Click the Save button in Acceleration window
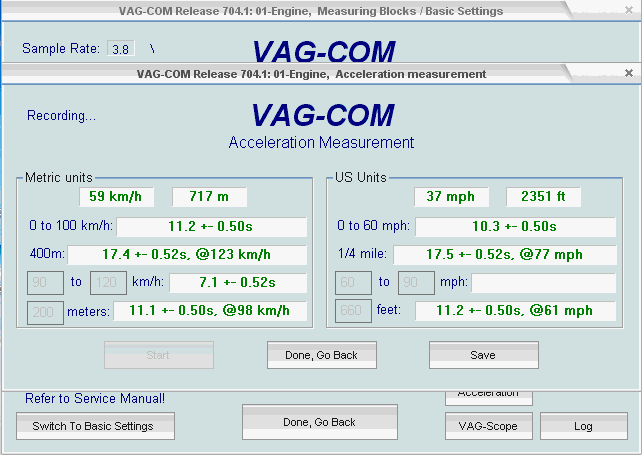The width and height of the screenshot is (642, 455). click(484, 355)
